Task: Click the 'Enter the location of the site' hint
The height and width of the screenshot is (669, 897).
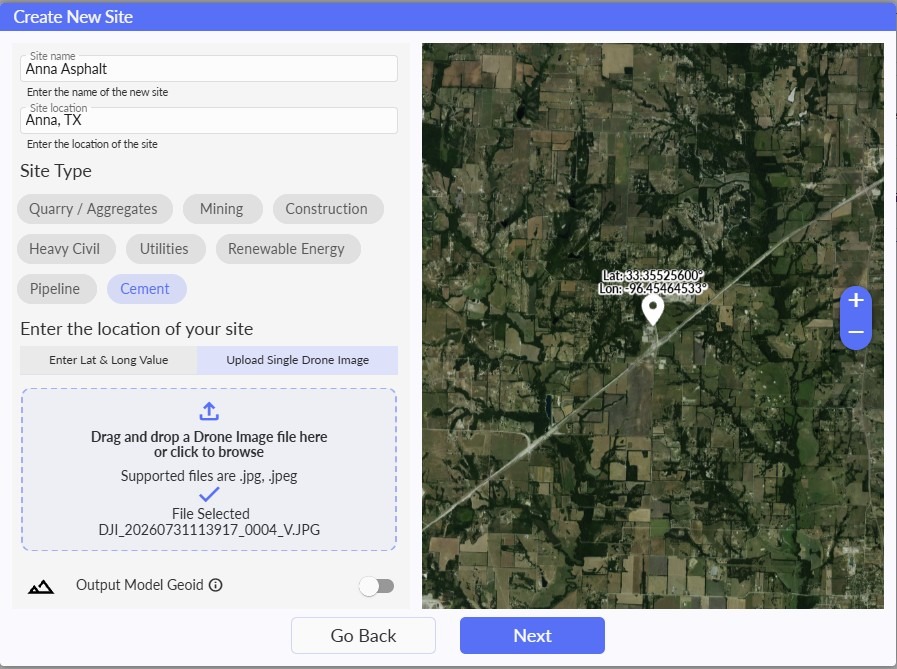Action: tap(92, 144)
